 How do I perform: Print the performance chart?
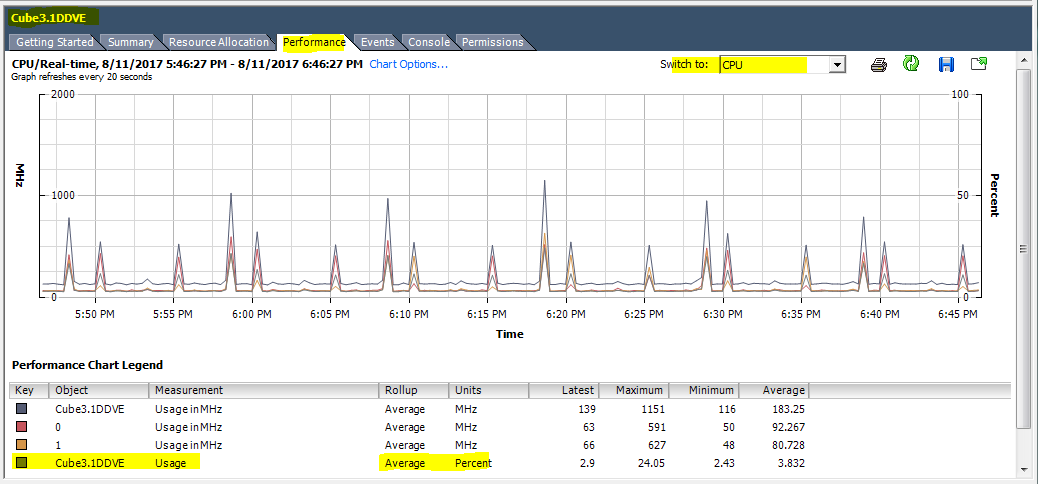[x=879, y=65]
